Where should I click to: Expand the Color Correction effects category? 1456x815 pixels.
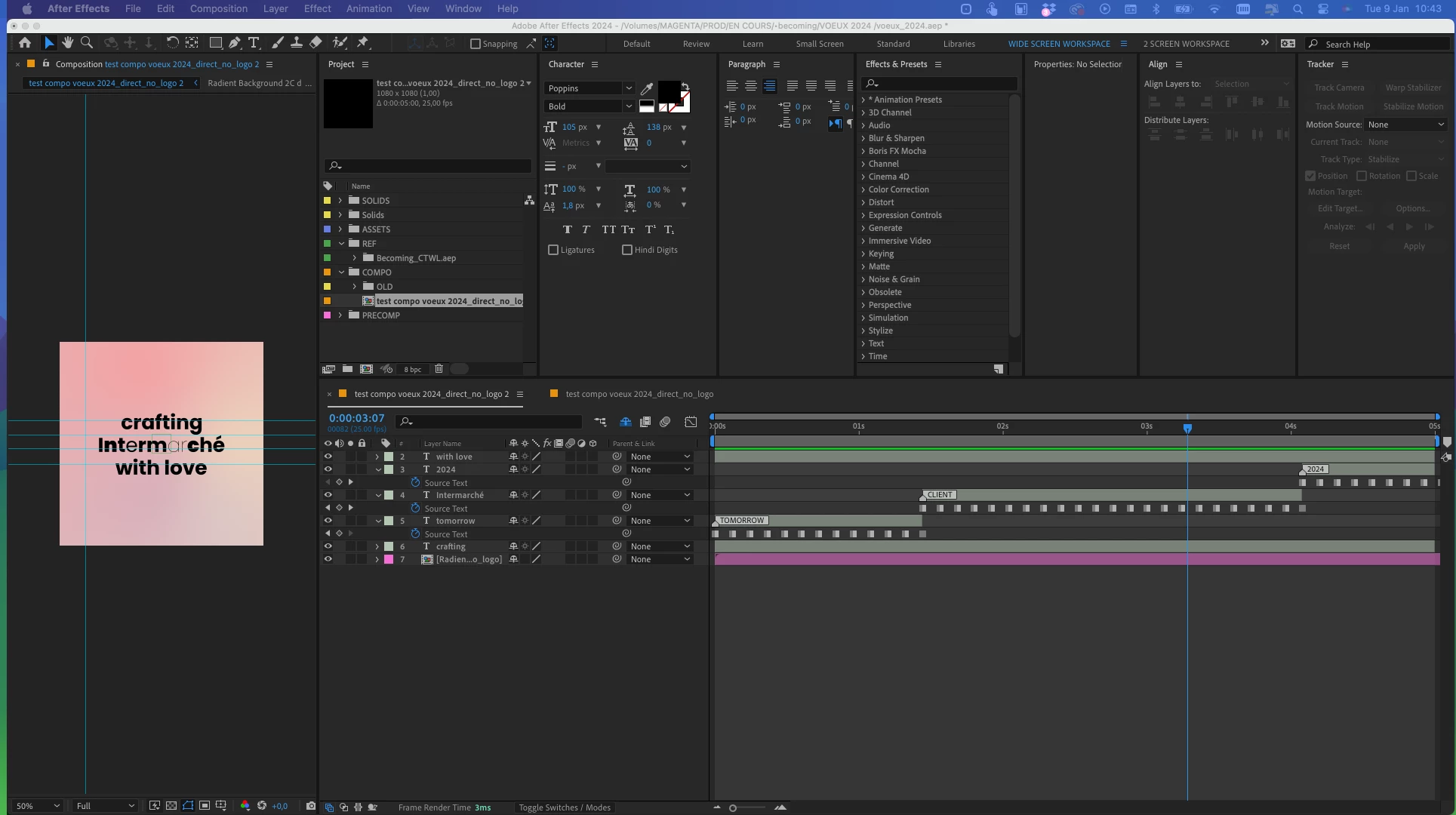[x=863, y=189]
